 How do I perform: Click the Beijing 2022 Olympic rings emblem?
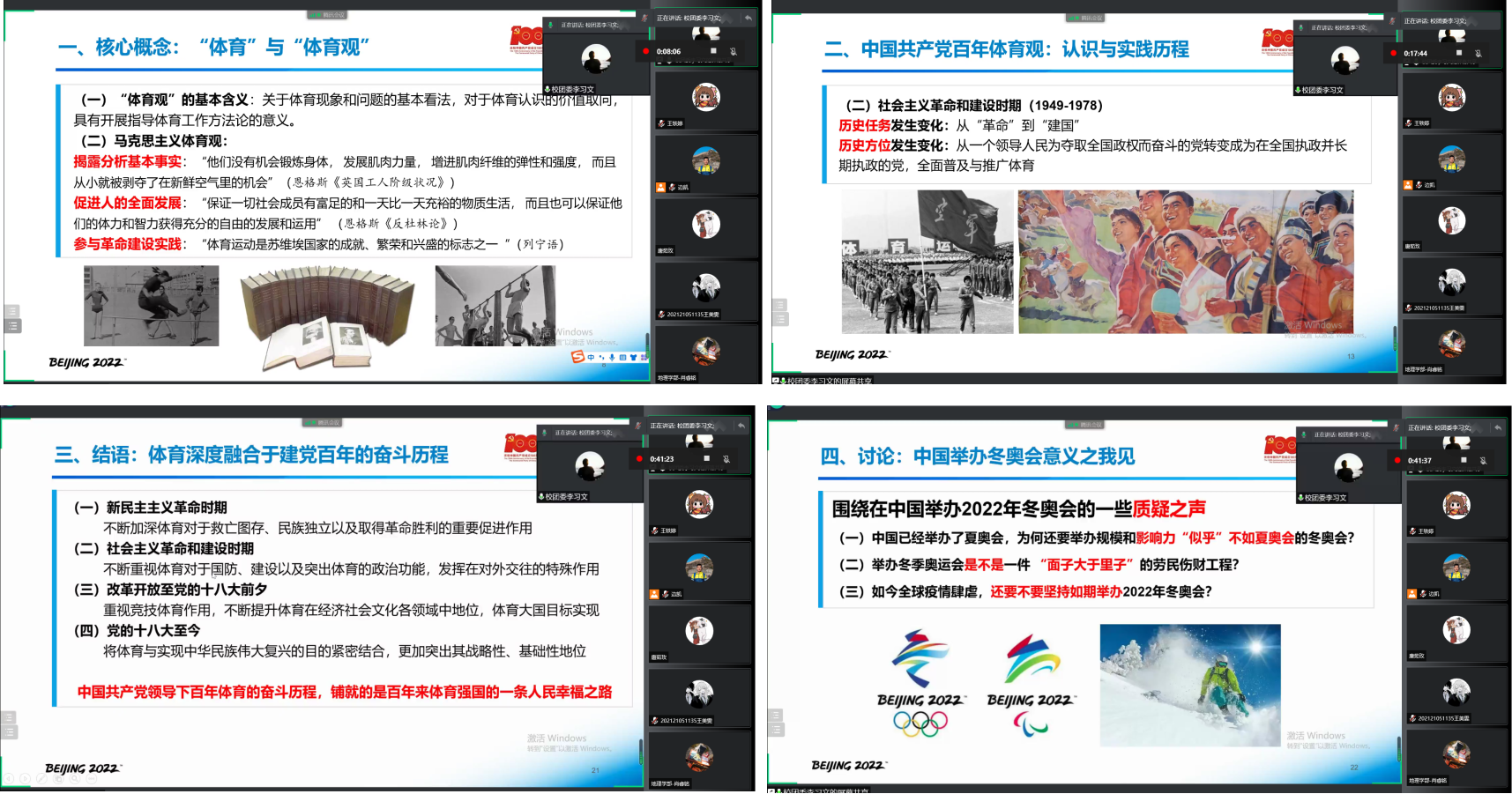click(x=920, y=684)
